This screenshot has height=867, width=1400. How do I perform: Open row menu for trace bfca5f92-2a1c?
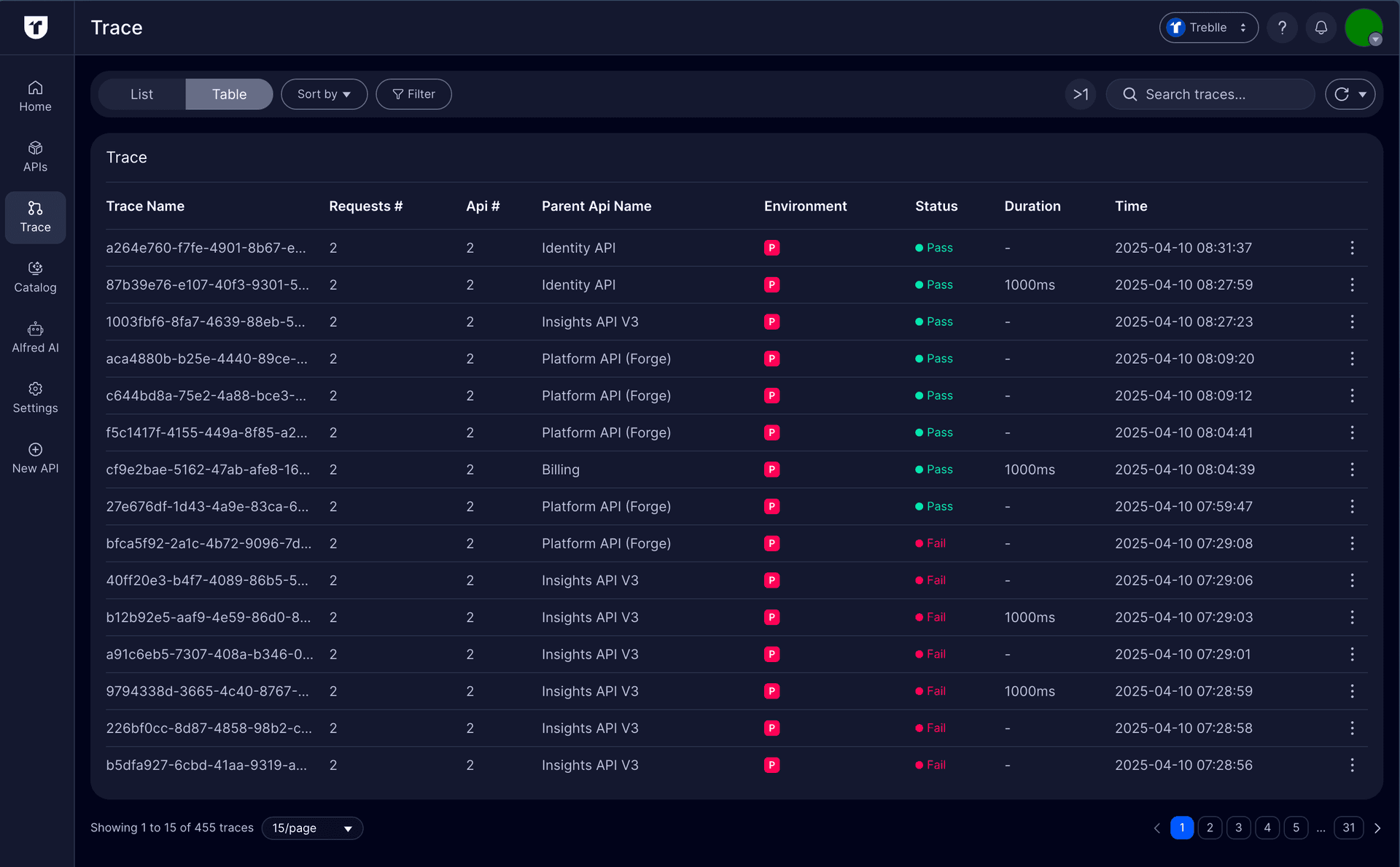[x=1352, y=543]
